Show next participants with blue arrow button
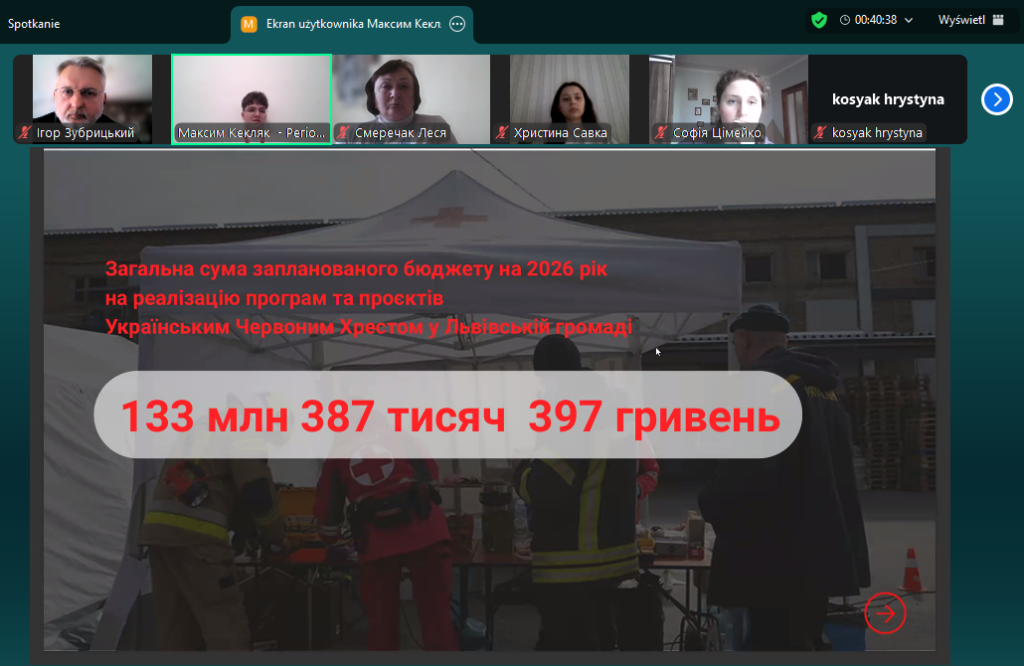The width and height of the screenshot is (1024, 666). click(996, 99)
